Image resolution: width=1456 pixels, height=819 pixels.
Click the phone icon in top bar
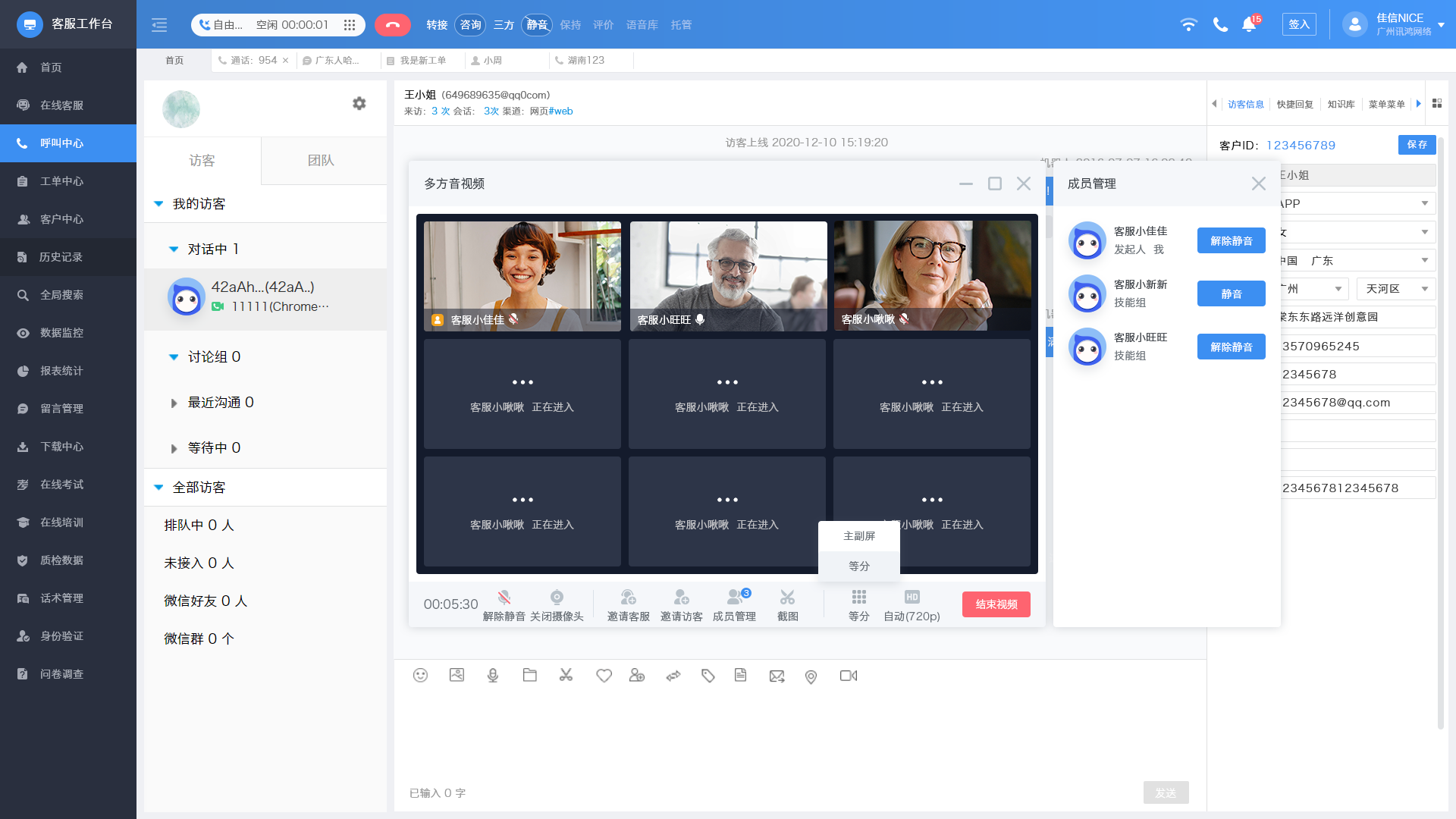[x=1220, y=24]
